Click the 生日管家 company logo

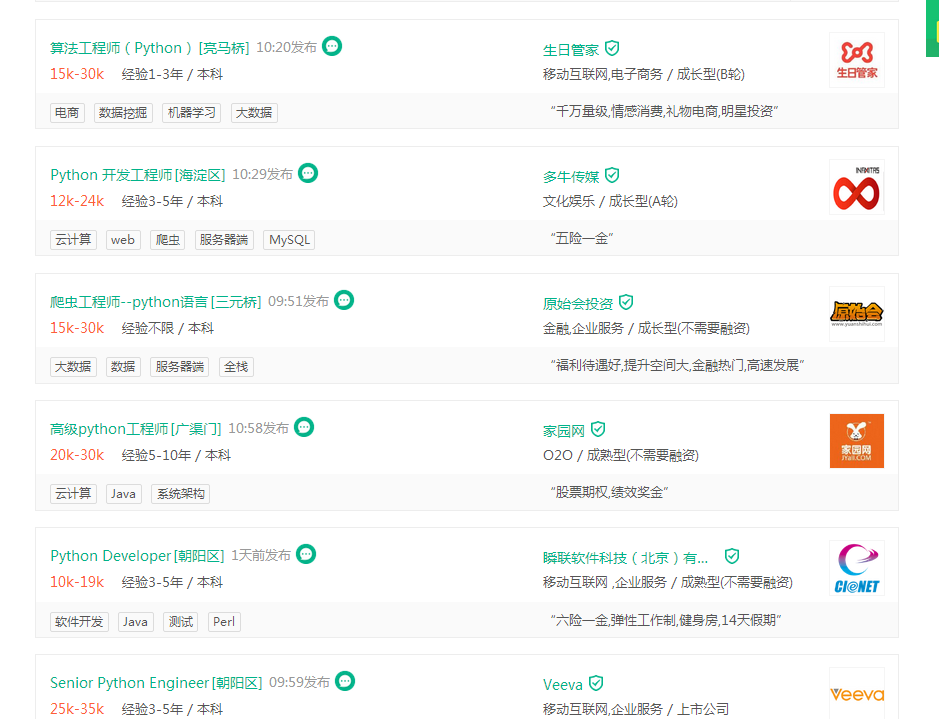click(856, 60)
